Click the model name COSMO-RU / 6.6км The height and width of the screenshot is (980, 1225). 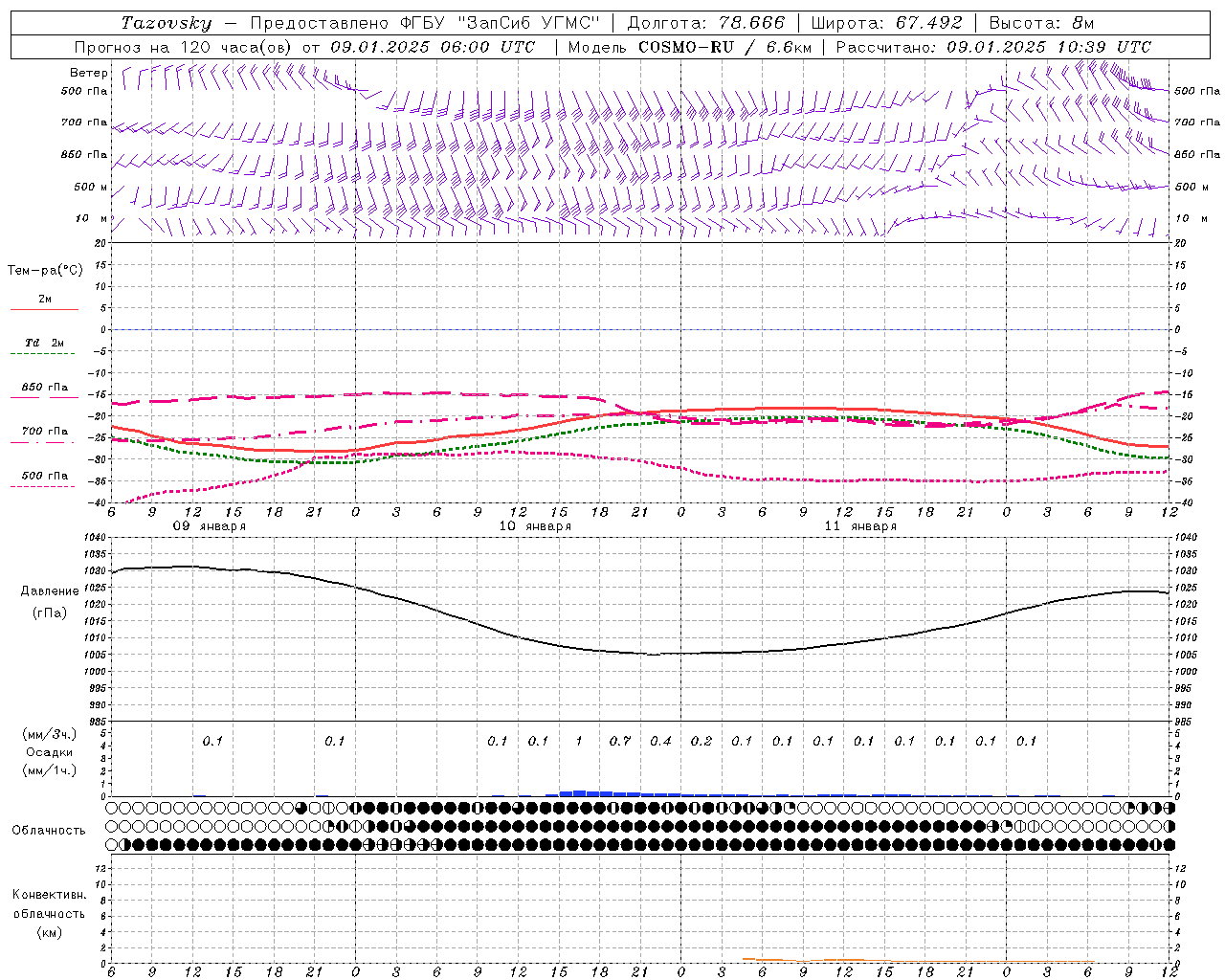[x=724, y=47]
